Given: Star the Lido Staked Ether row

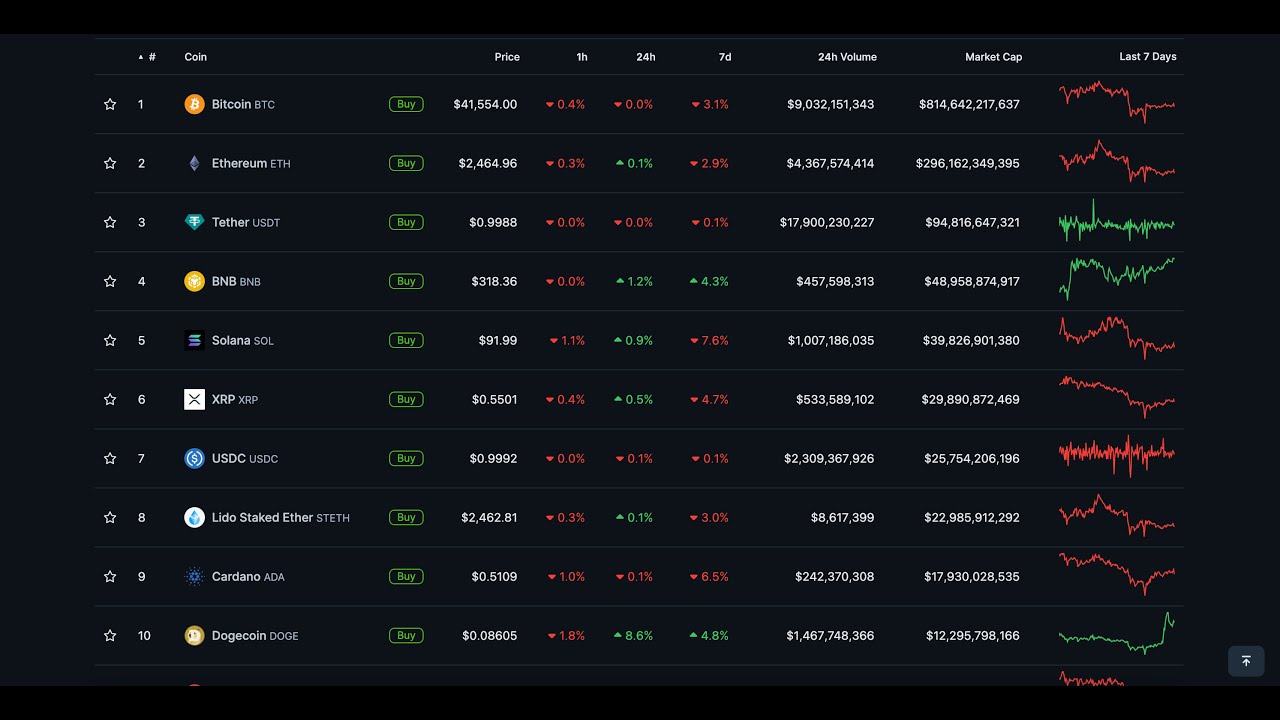Looking at the screenshot, I should (x=110, y=517).
